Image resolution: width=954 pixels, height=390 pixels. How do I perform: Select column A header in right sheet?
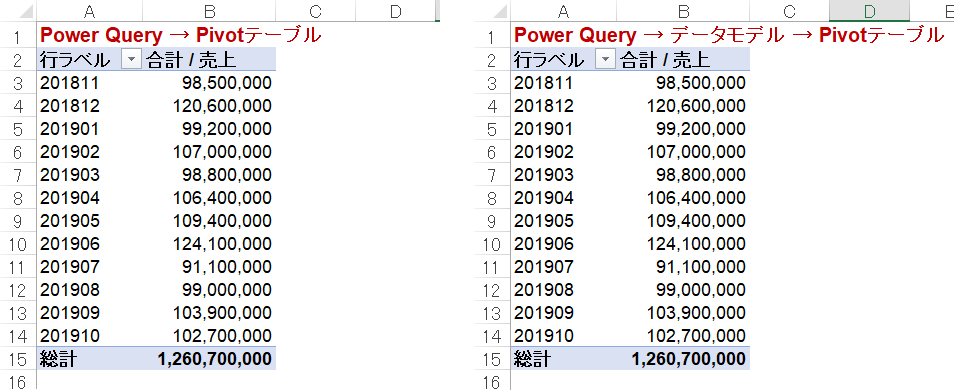(x=563, y=12)
